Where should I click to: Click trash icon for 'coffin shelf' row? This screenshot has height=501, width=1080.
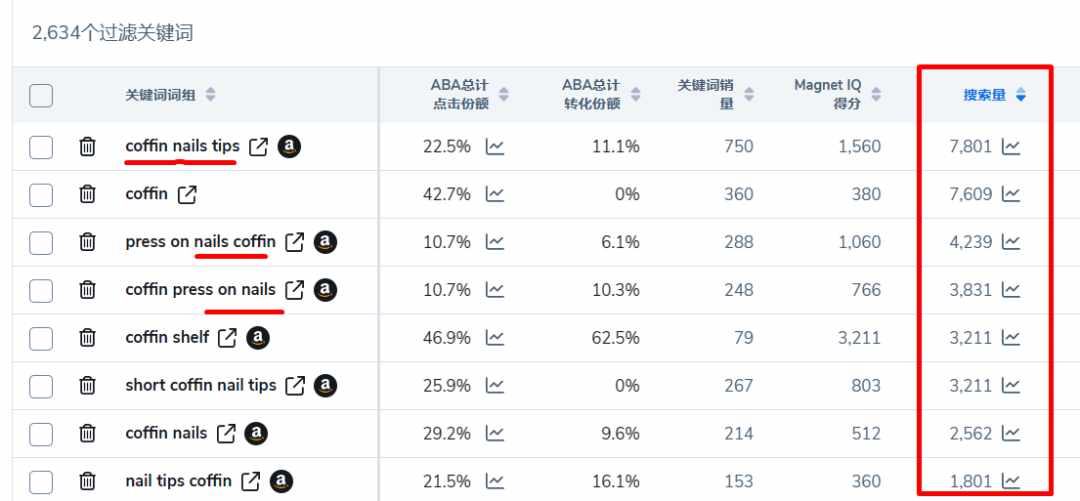(x=87, y=338)
